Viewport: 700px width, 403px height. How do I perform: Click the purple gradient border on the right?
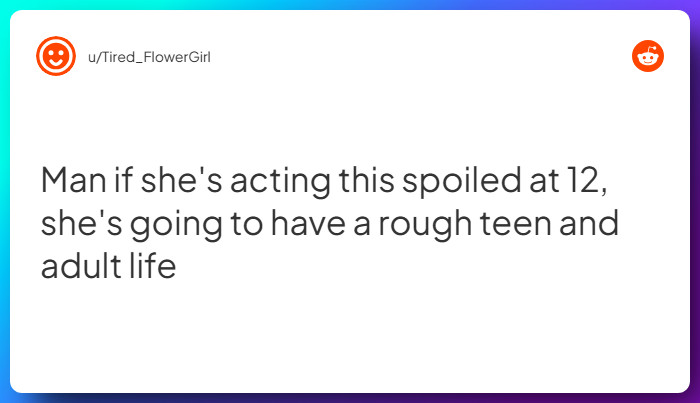pyautogui.click(x=695, y=201)
